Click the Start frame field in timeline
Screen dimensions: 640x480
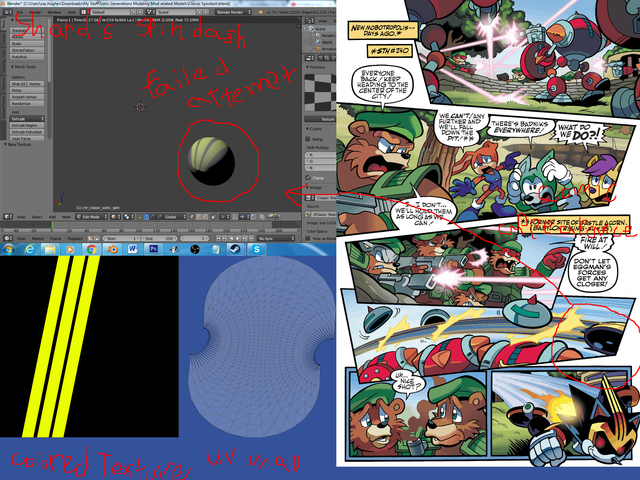click(x=121, y=238)
